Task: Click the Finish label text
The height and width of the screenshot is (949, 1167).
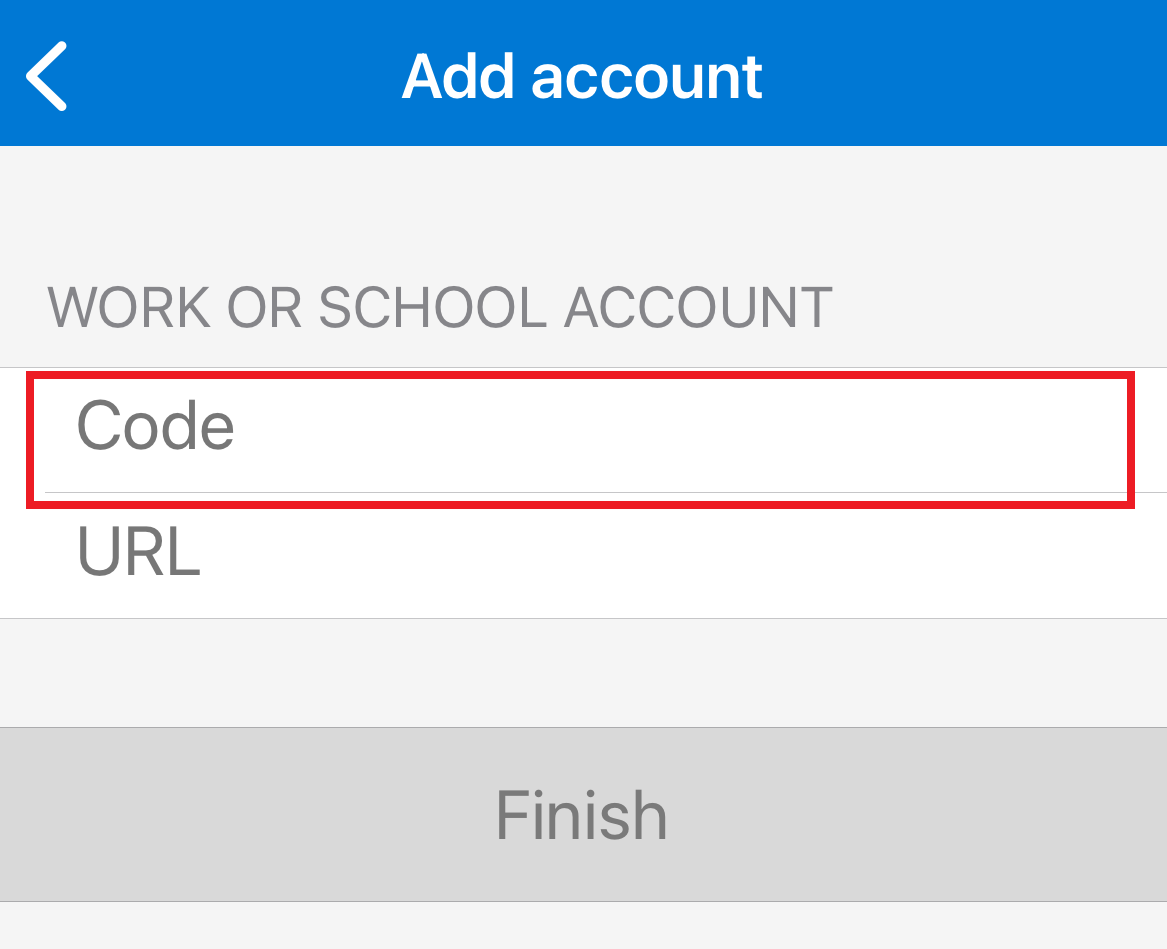Action: [x=581, y=815]
